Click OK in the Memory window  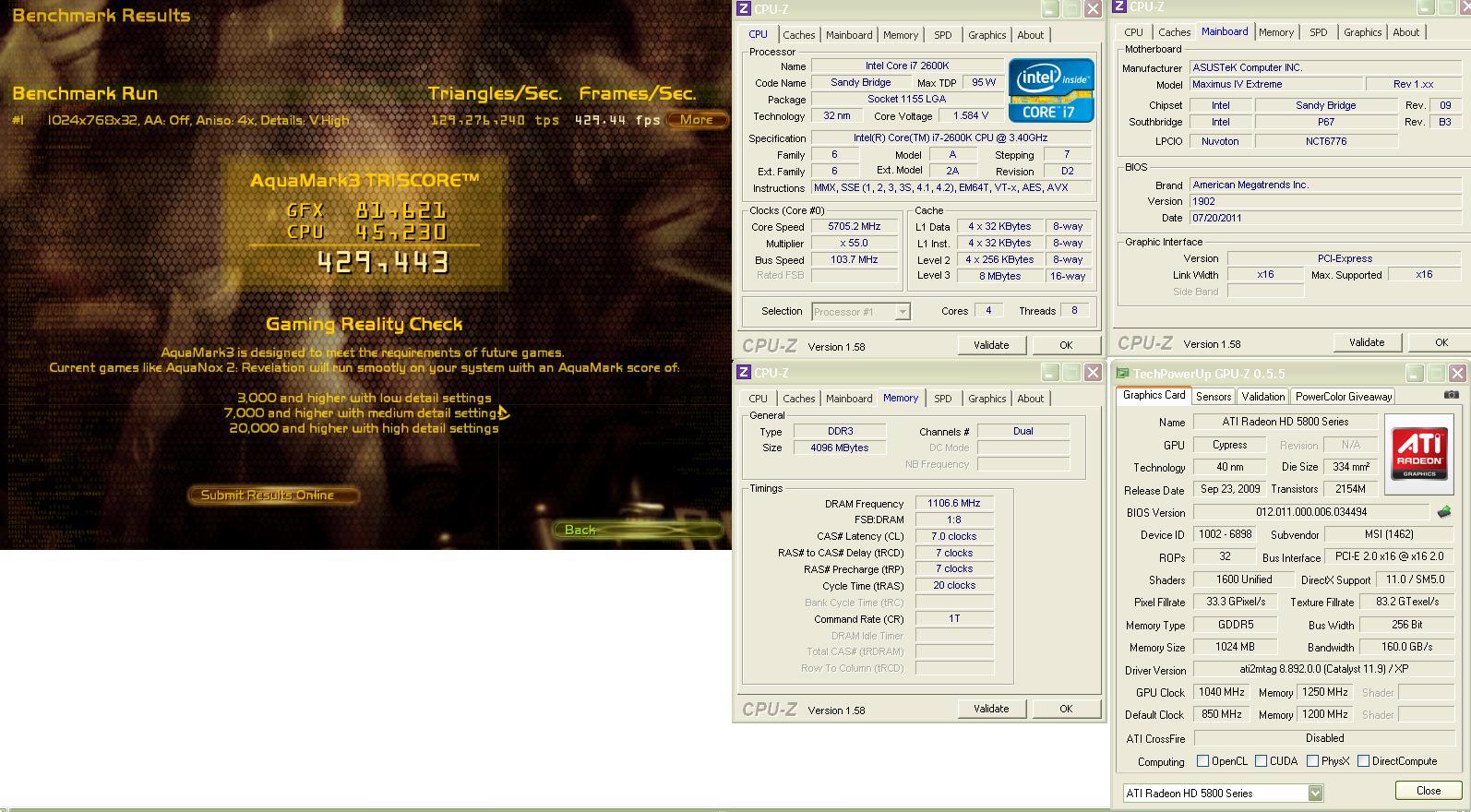1066,709
